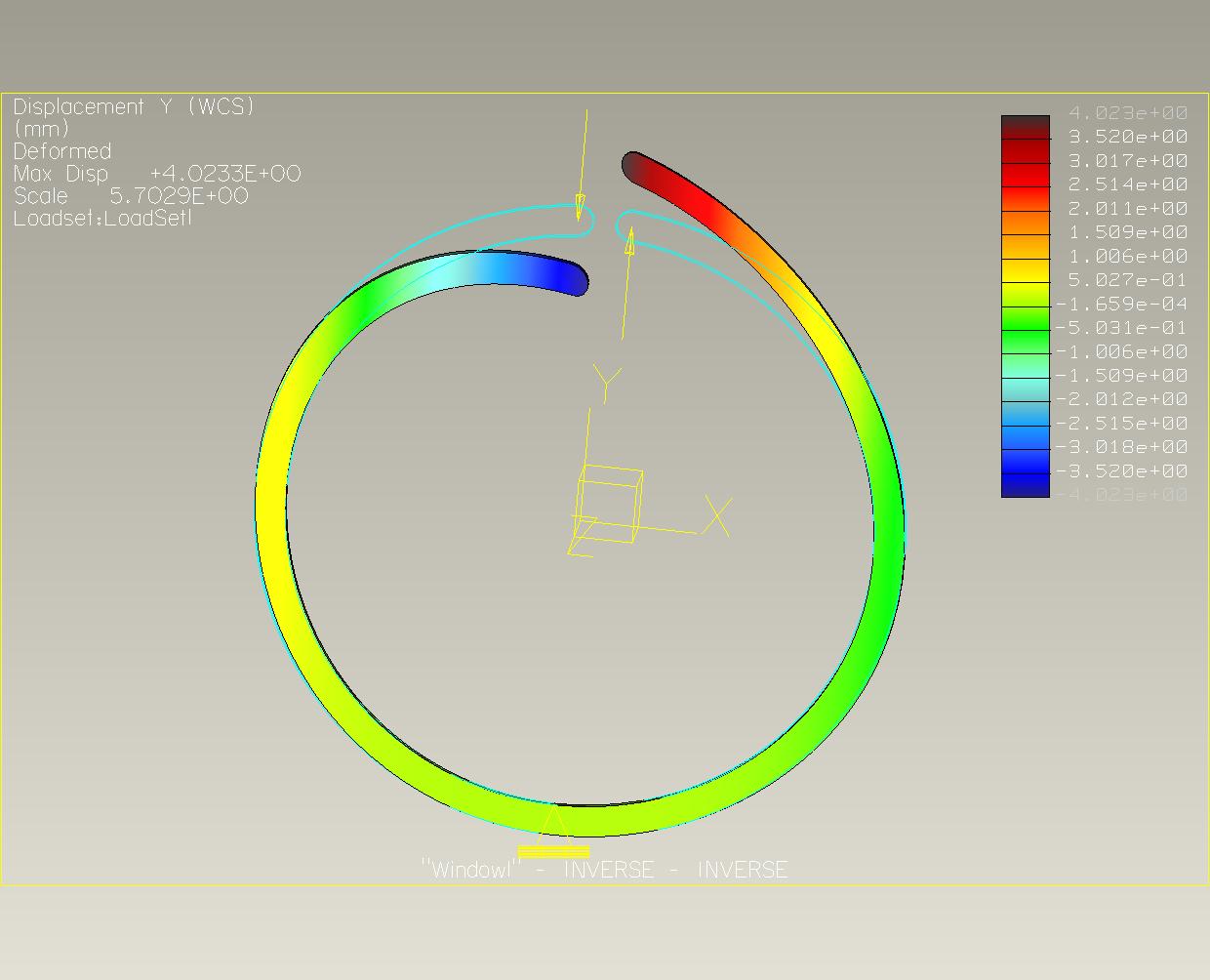The width and height of the screenshot is (1210, 980).
Task: Click legend value 2.011e+00
Action: coord(1128,208)
